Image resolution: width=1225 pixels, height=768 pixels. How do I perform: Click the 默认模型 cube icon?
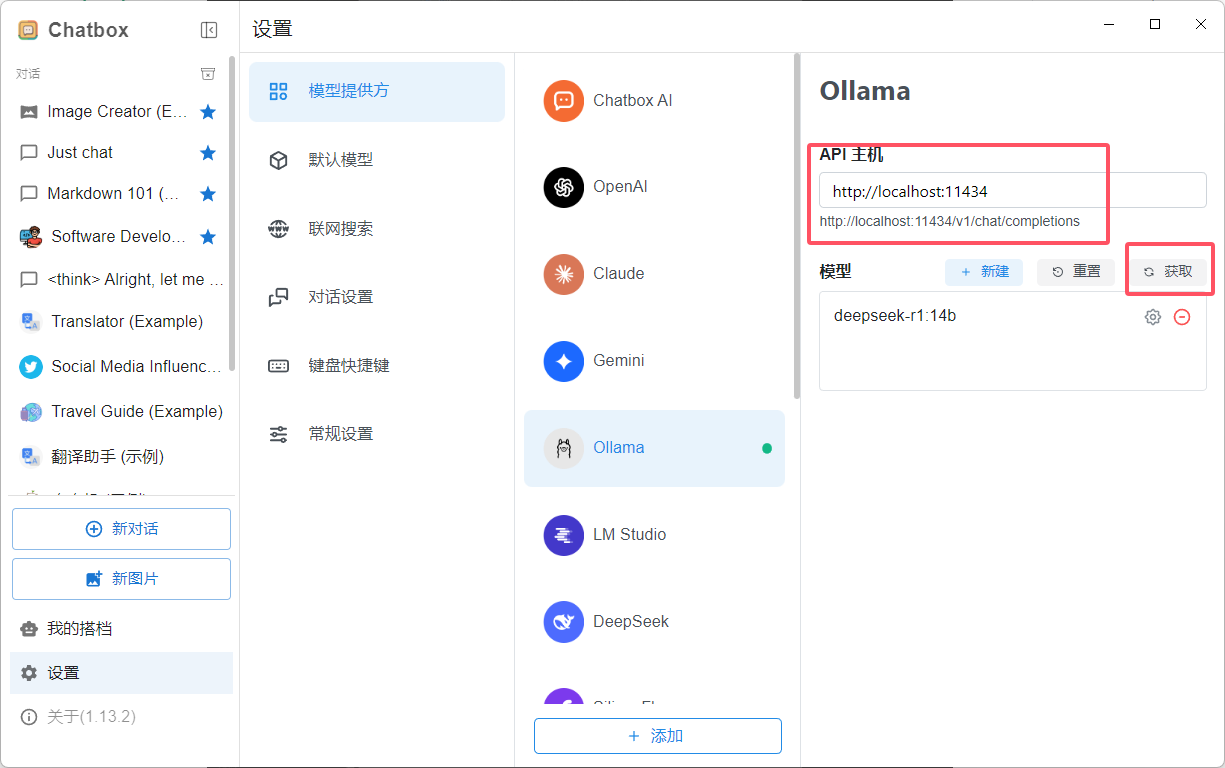point(279,160)
